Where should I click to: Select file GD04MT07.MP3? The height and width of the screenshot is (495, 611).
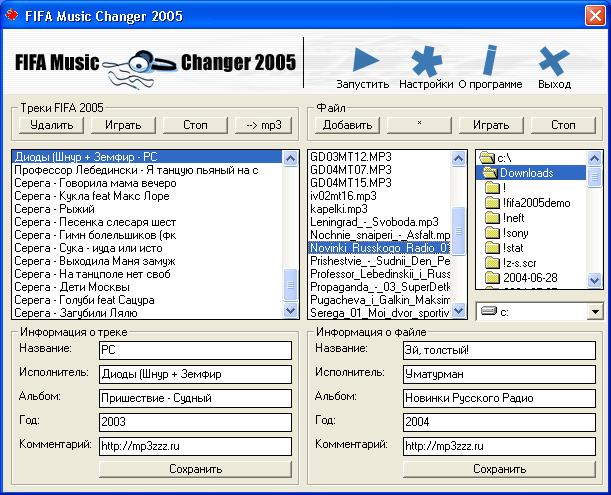point(380,170)
